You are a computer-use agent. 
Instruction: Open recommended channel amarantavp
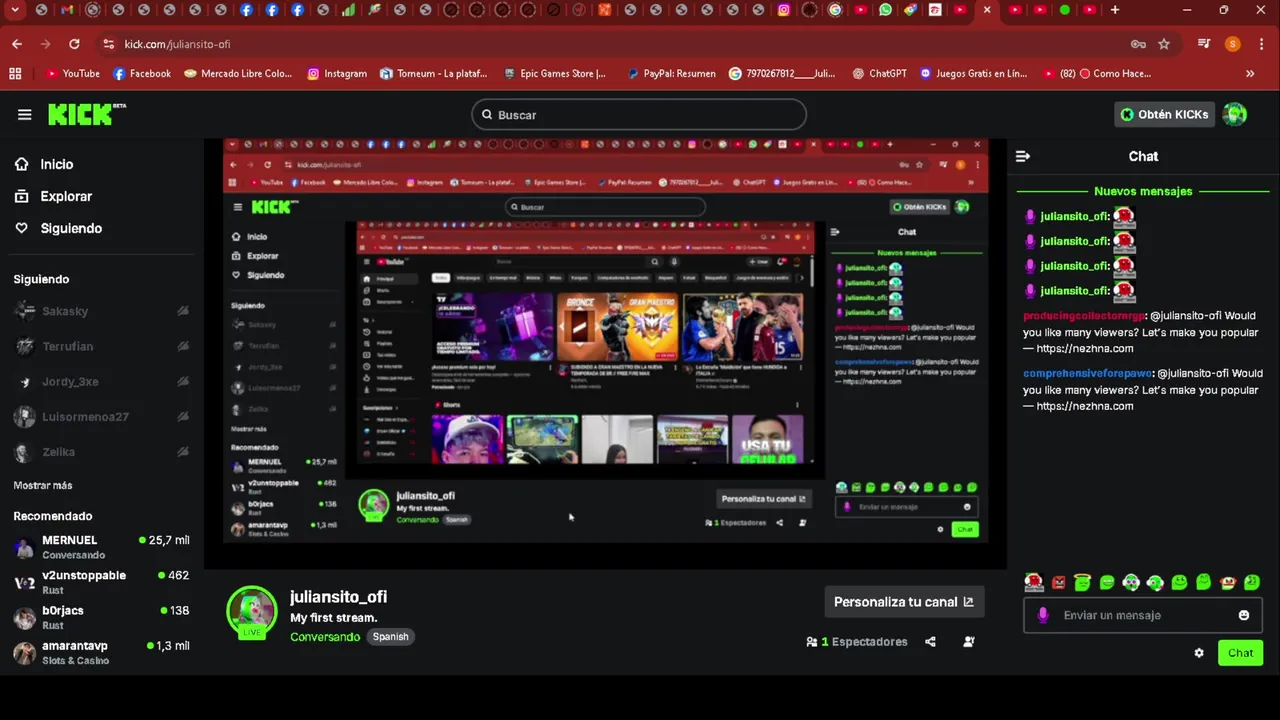[x=102, y=652]
